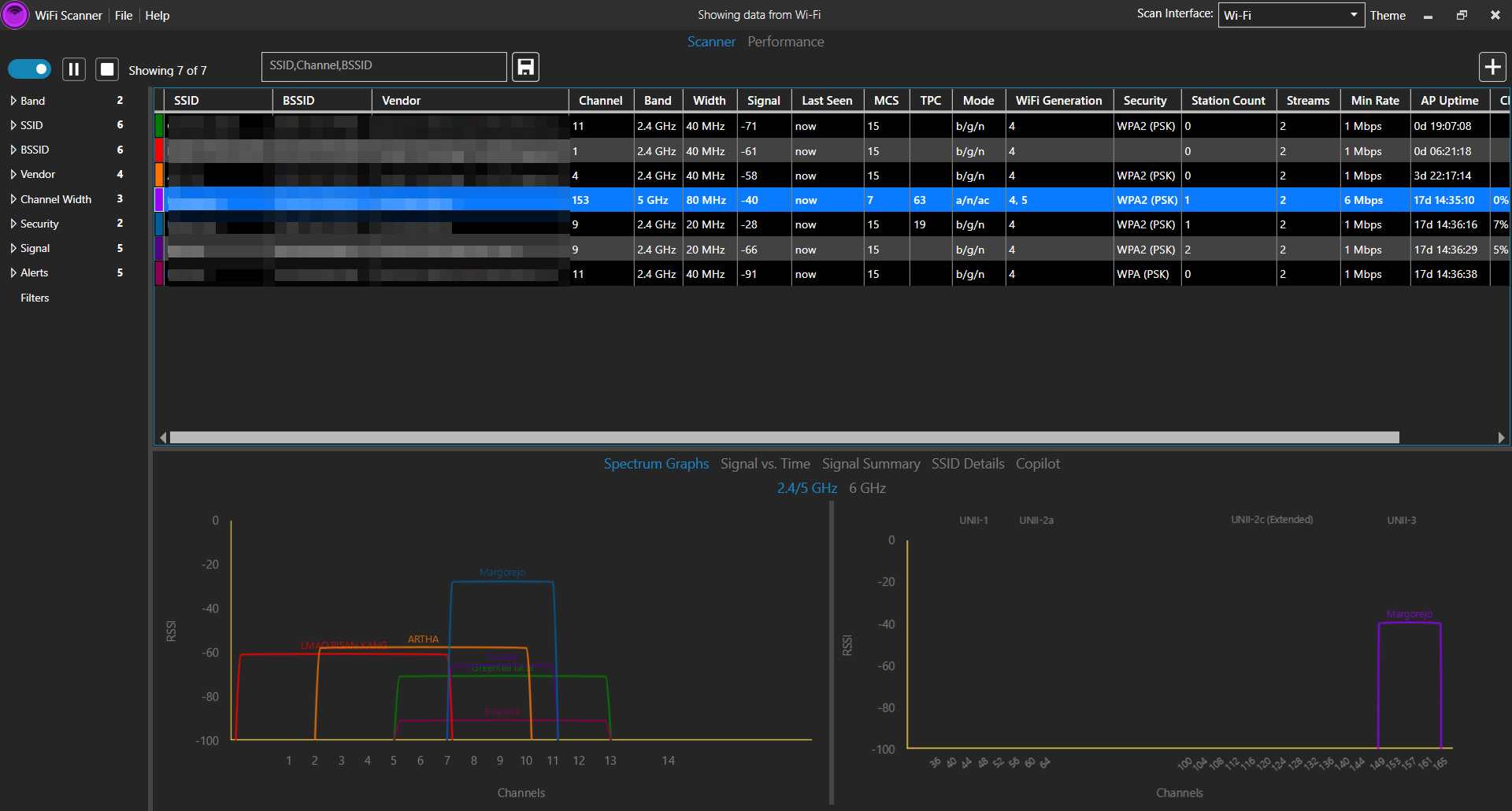
Task: Open the SSID Details tab
Action: (968, 464)
